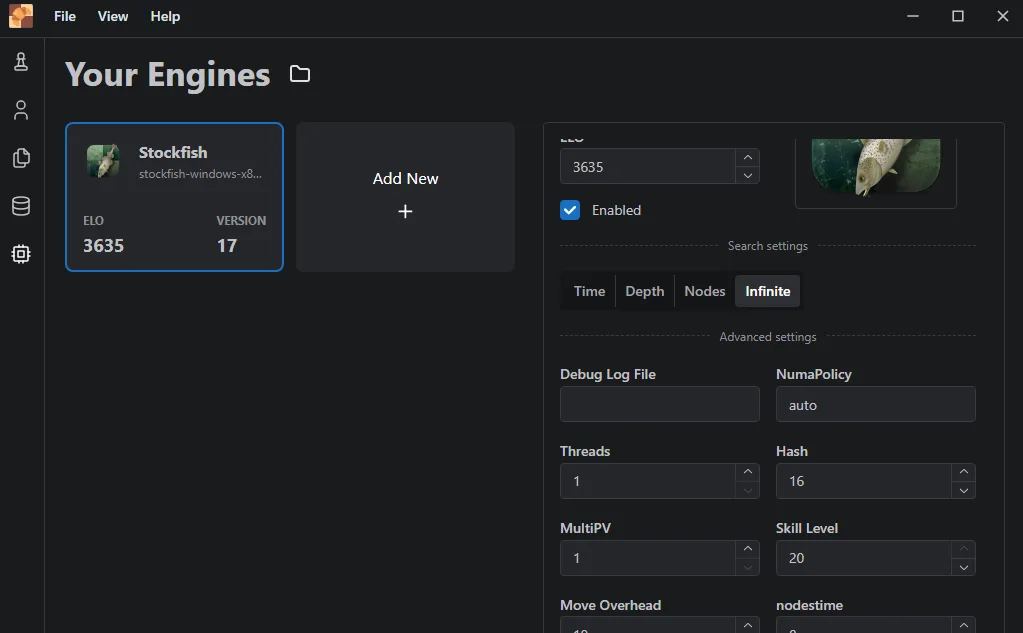1023x633 pixels.
Task: Click the app logo icon
Action: click(21, 16)
